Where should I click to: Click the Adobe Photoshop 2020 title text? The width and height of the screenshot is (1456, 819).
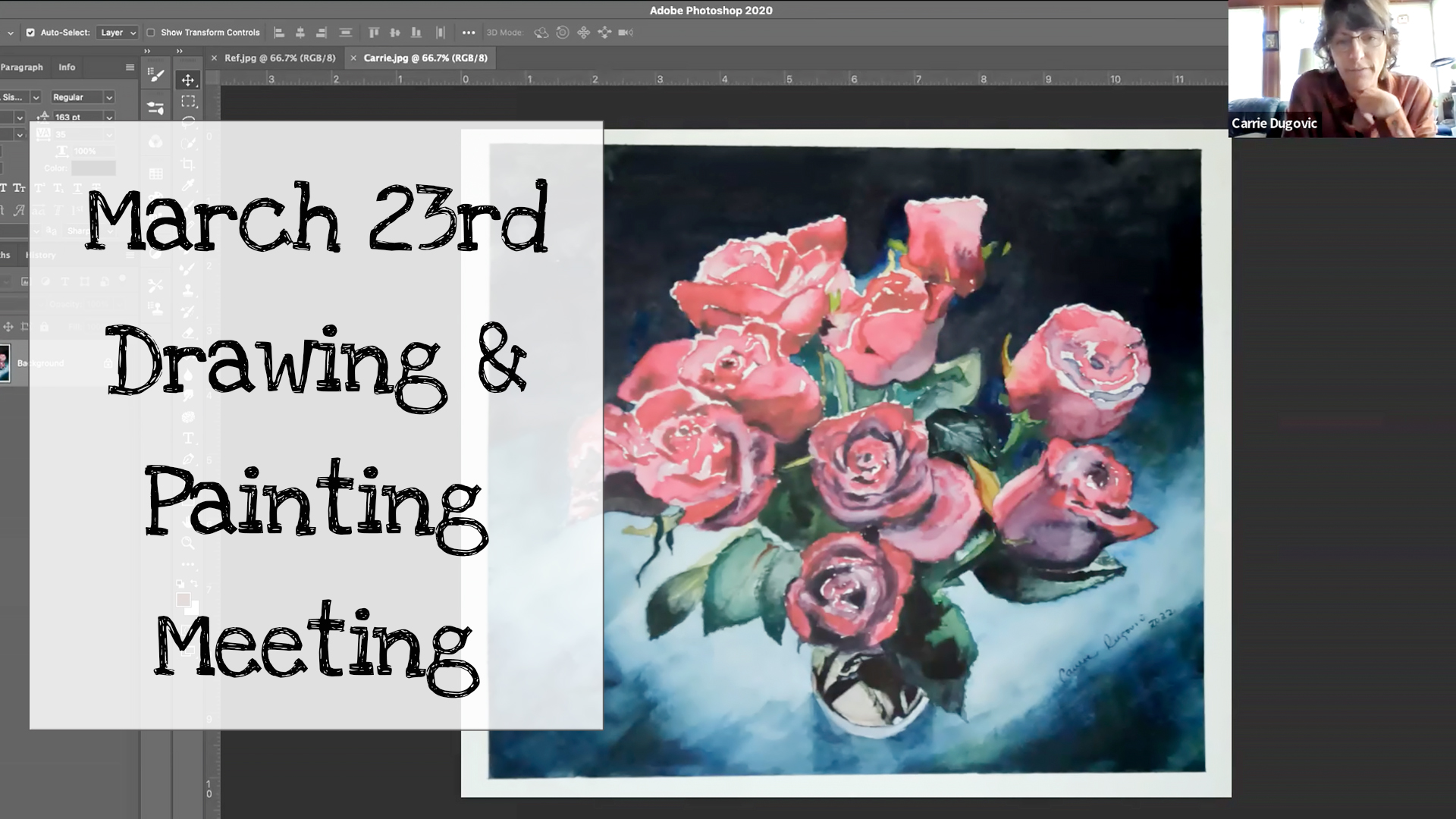pyautogui.click(x=711, y=11)
